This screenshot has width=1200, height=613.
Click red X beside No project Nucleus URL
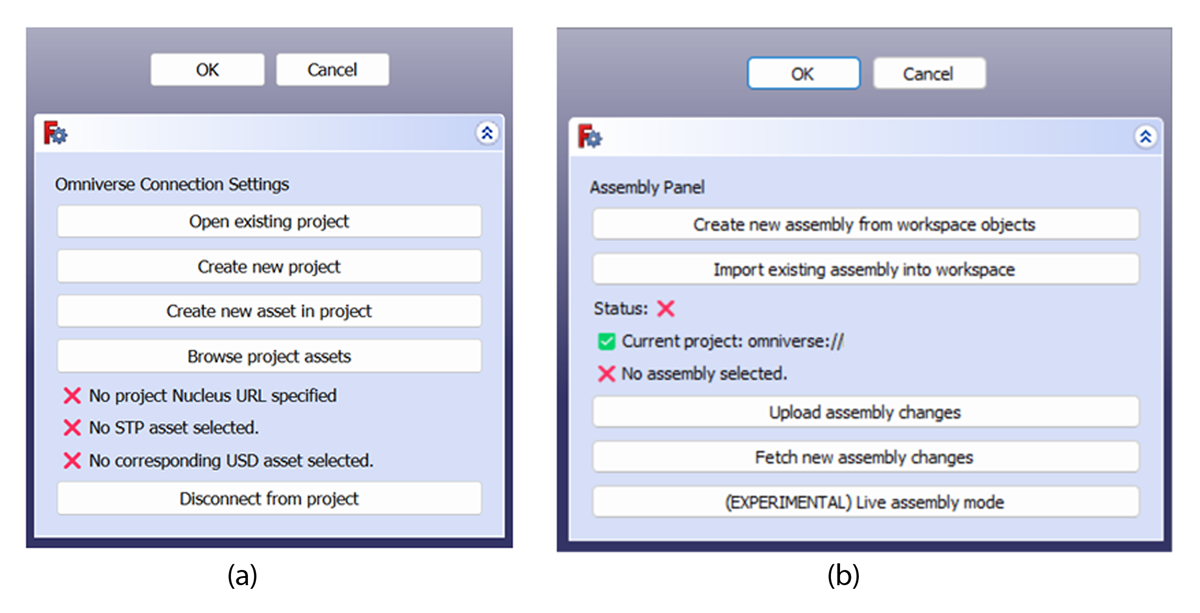(72, 396)
